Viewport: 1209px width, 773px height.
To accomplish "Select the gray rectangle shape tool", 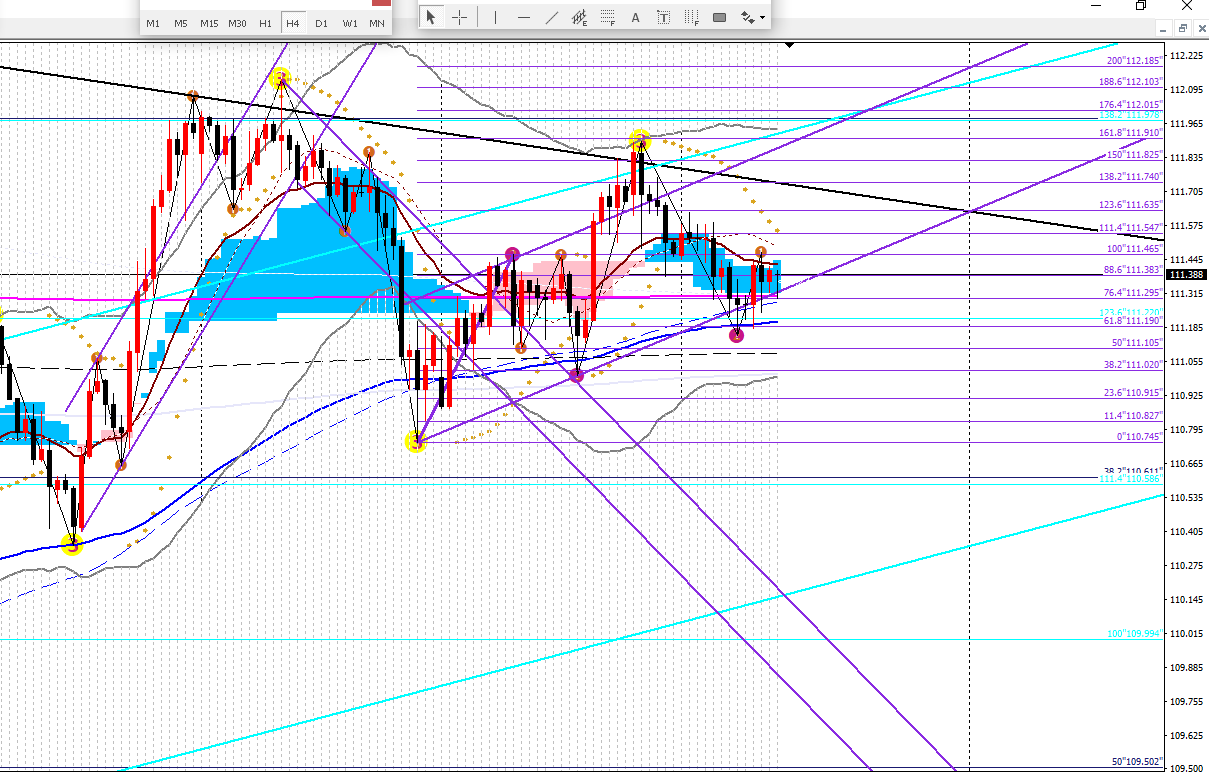I will 719,17.
